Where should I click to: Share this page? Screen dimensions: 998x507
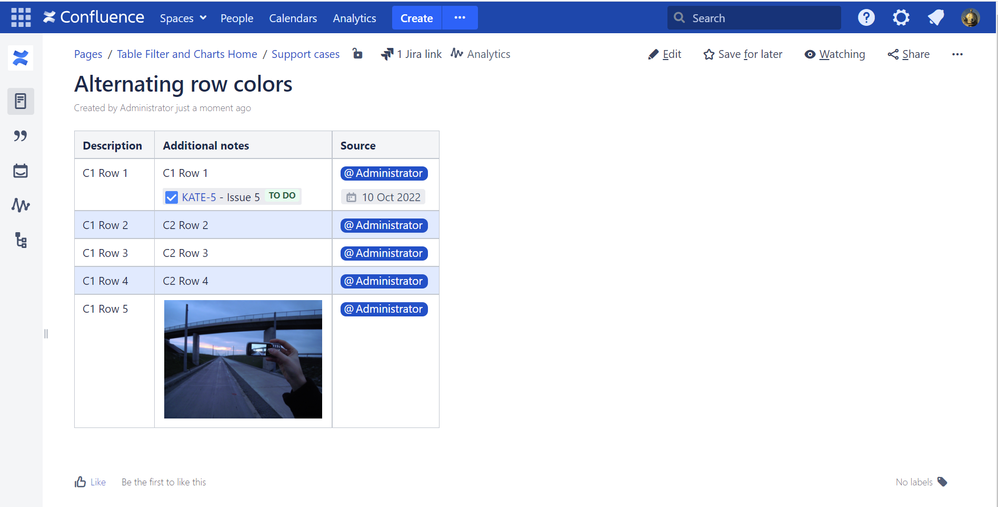908,54
